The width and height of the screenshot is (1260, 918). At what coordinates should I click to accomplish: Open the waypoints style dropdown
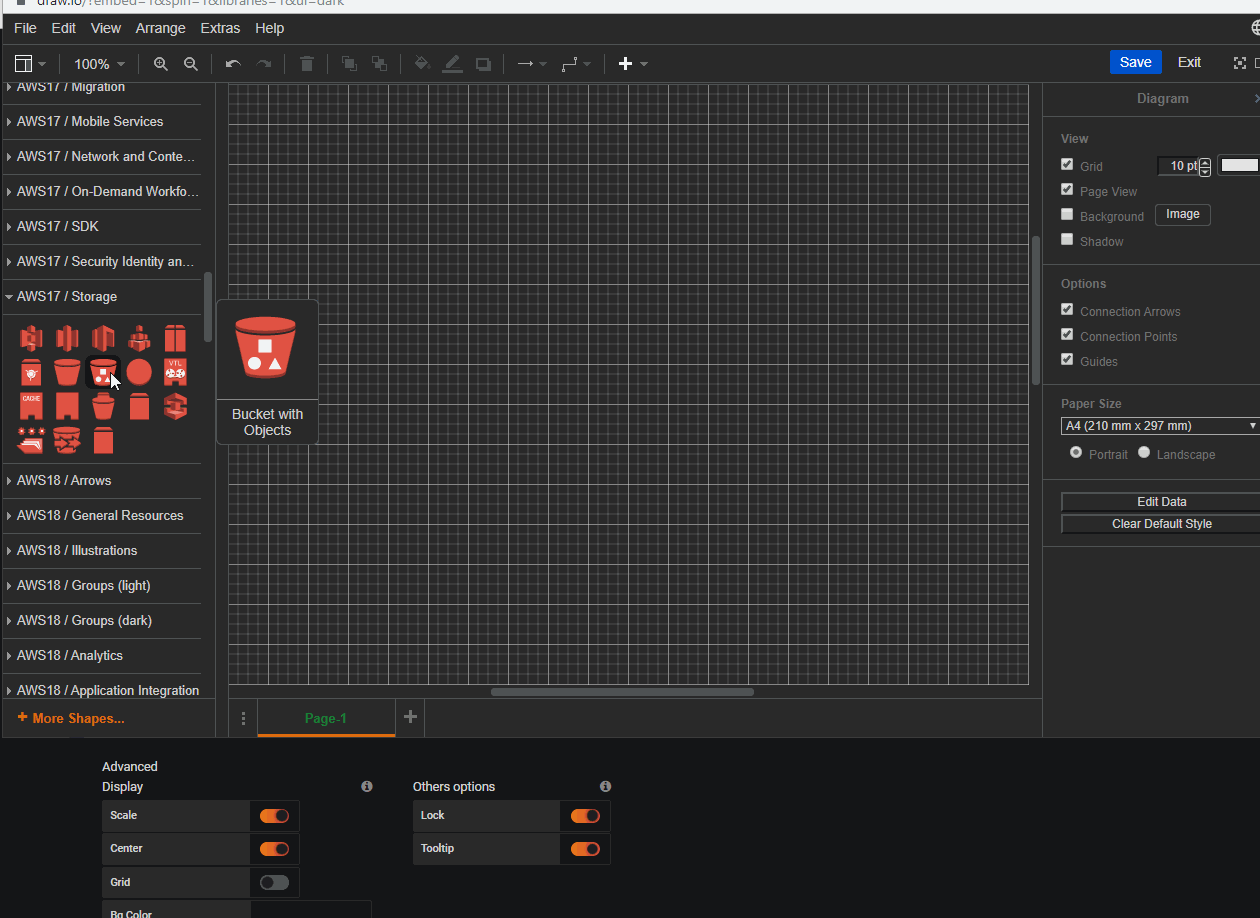point(576,64)
